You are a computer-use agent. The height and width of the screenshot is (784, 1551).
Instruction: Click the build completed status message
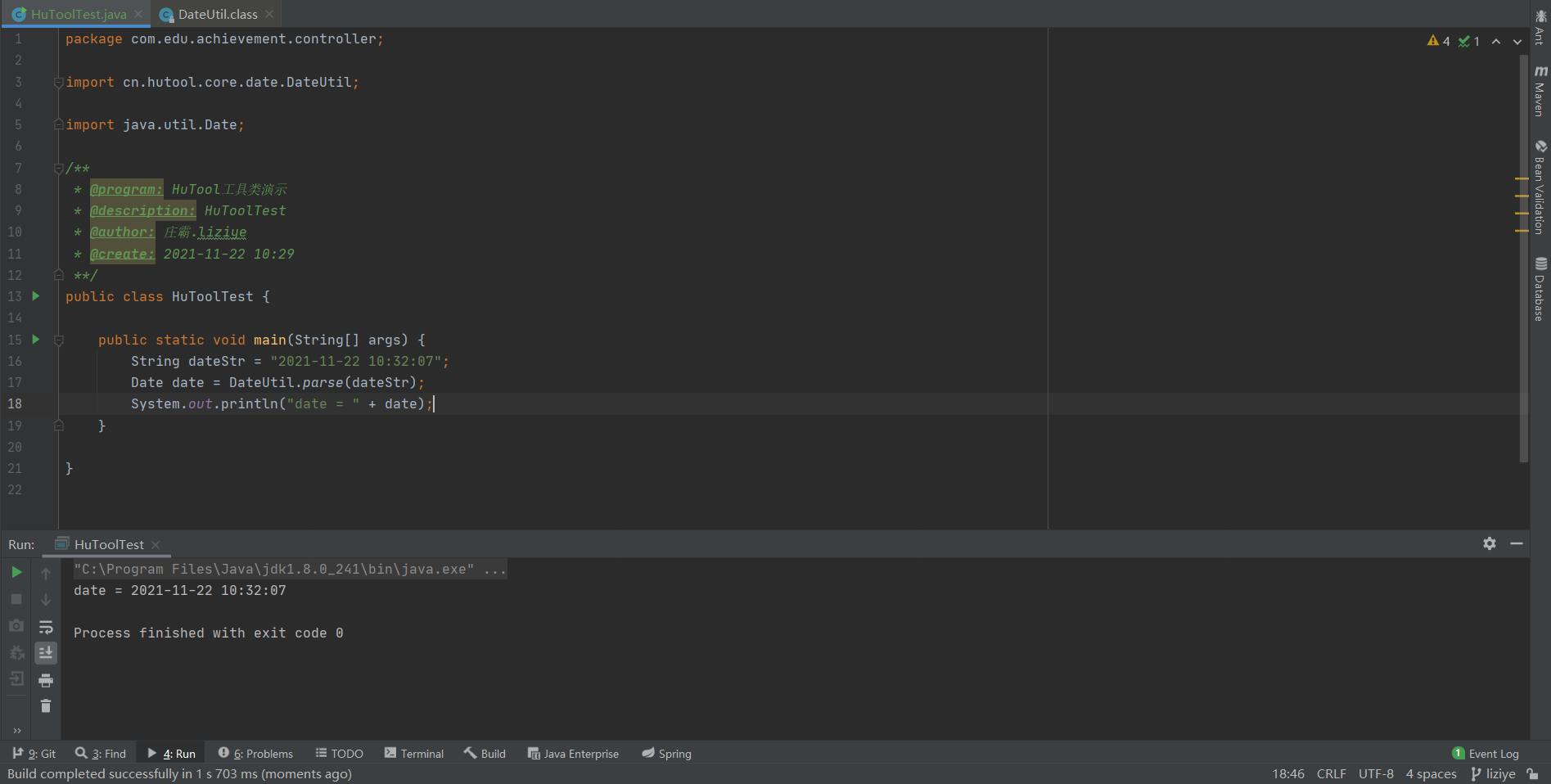[x=179, y=773]
